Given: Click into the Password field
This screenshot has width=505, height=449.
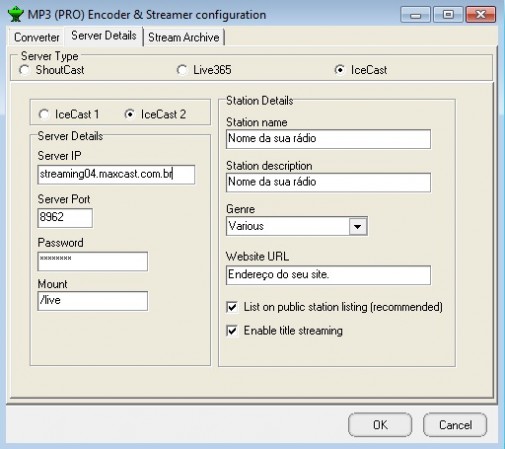Looking at the screenshot, I should 92,261.
